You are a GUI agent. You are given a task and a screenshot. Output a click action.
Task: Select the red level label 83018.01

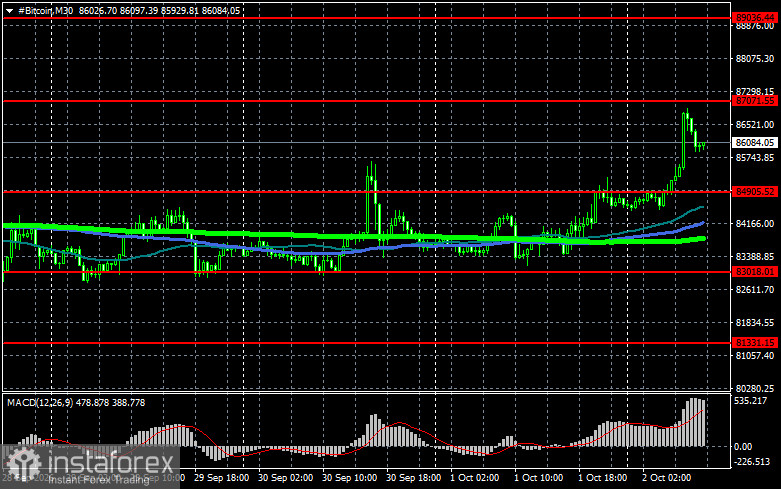point(755,272)
